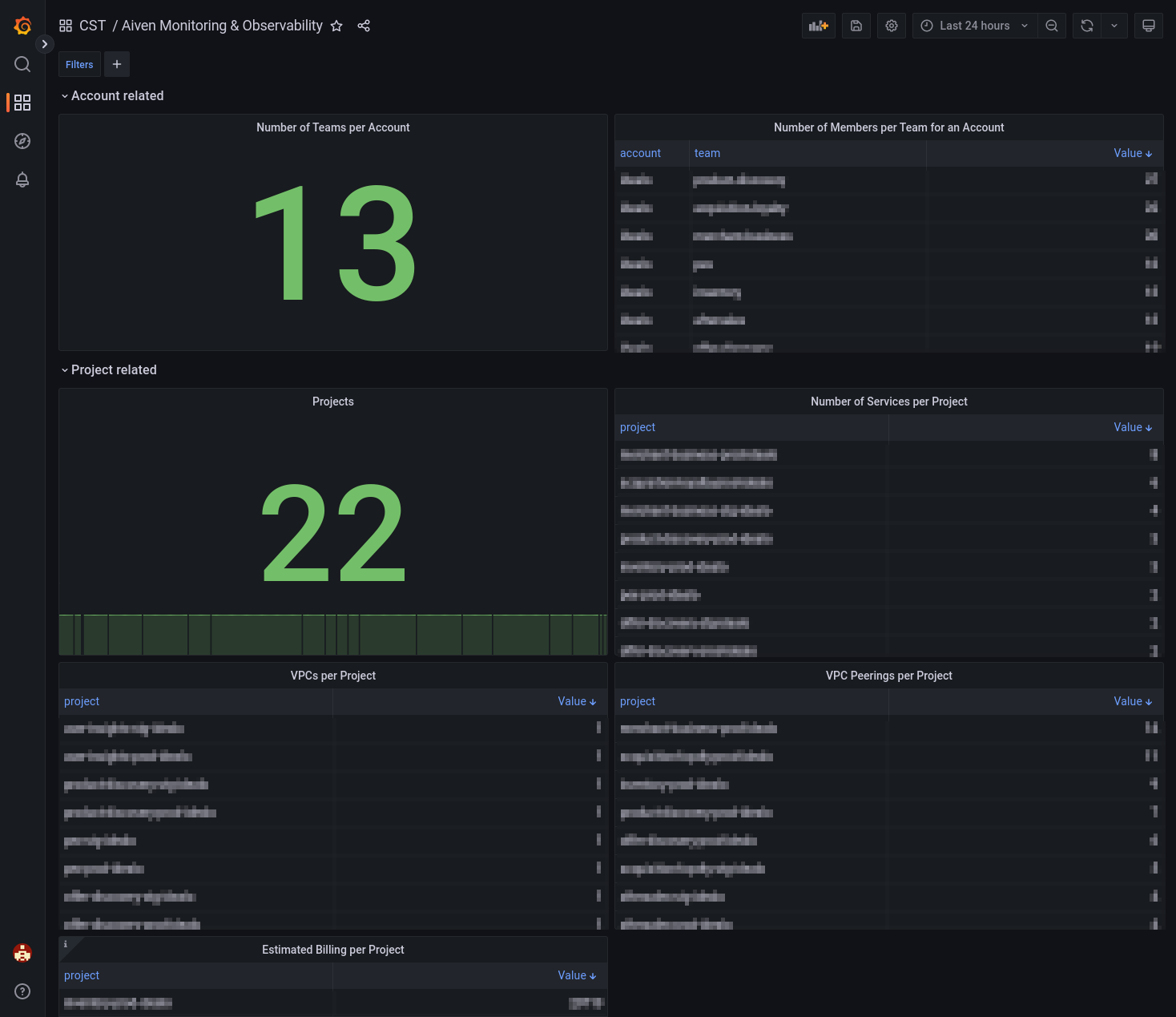Open the Dashboards sidebar icon
Image resolution: width=1176 pixels, height=1017 pixels.
pyautogui.click(x=22, y=103)
